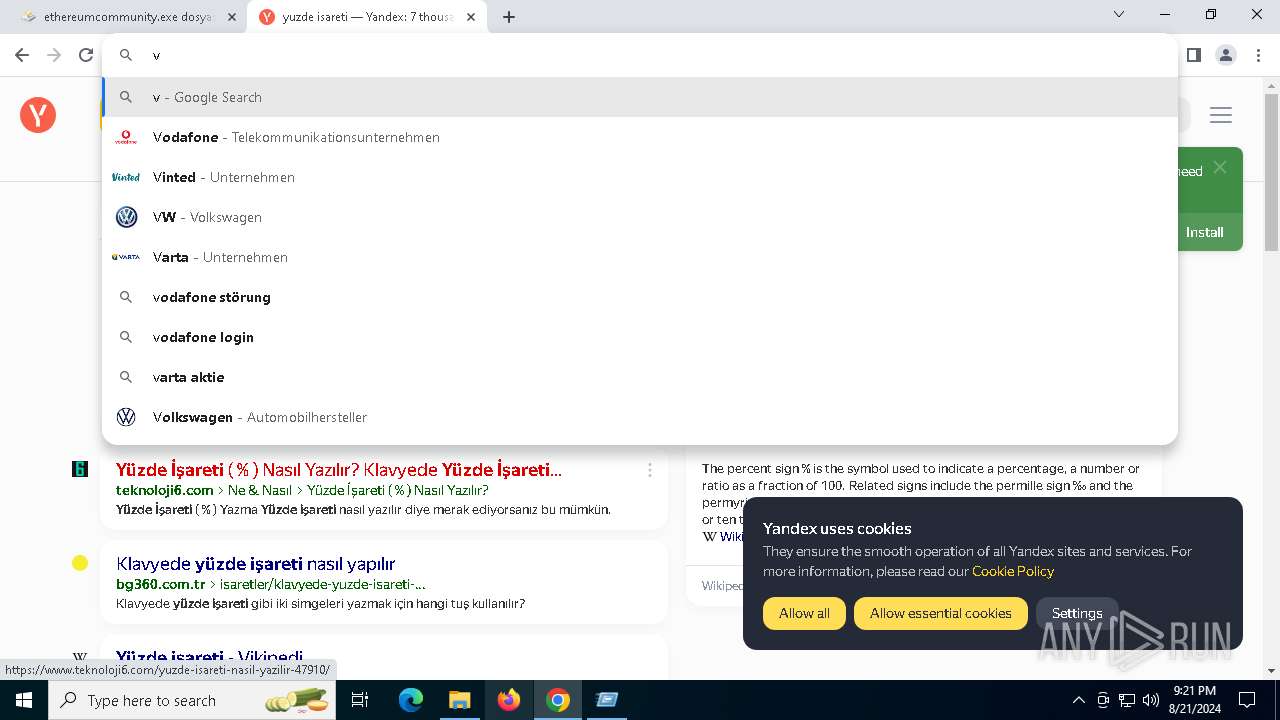Choose the 'v - Google Search' suggestion
This screenshot has height=720, width=1280.
[640, 97]
